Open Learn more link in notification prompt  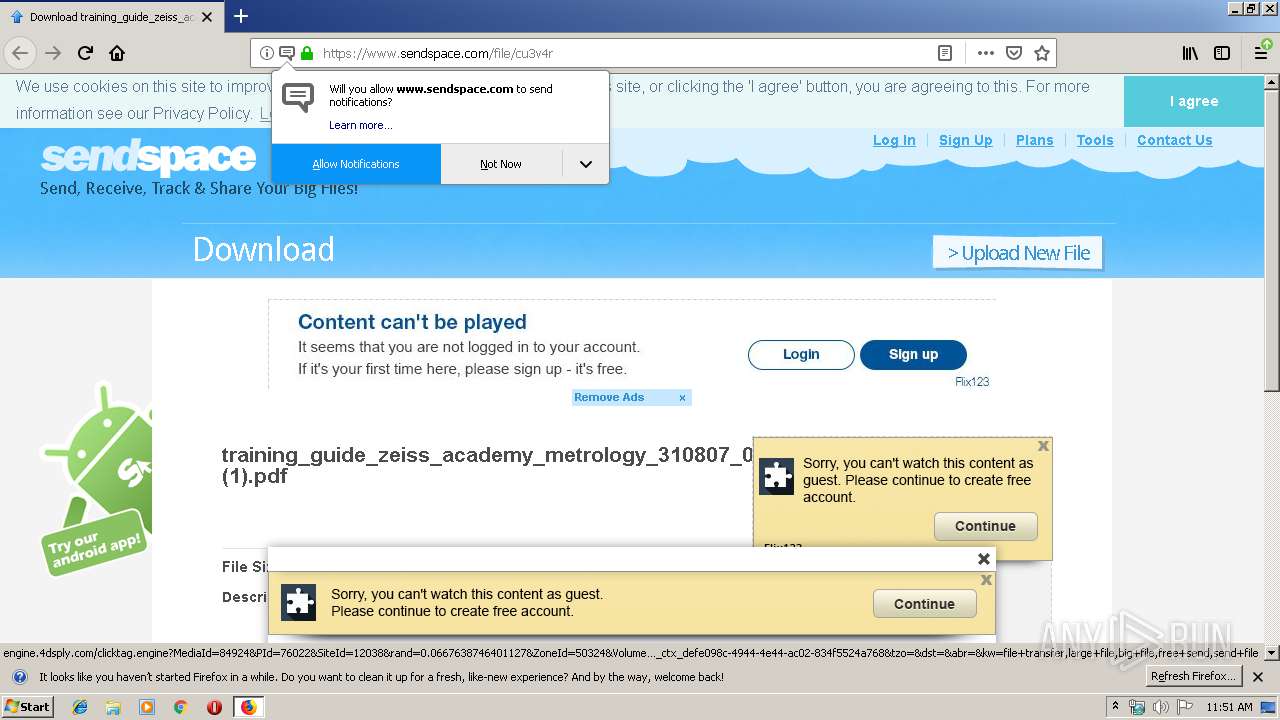[361, 125]
